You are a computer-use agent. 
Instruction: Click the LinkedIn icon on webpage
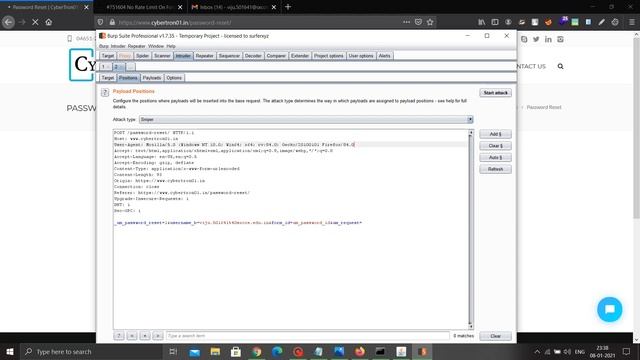pos(548,39)
